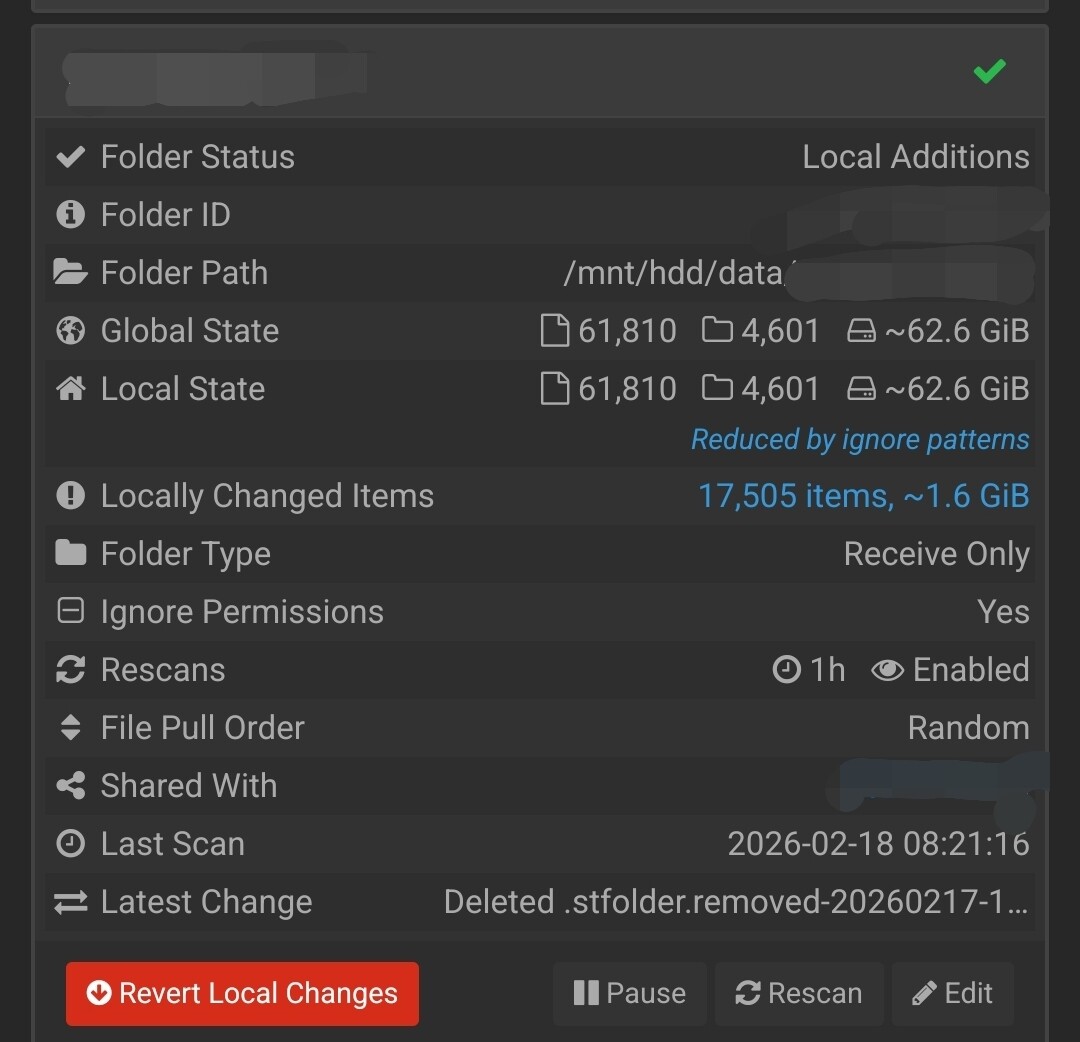This screenshot has height=1042, width=1080.
Task: Open folder settings with the Edit button
Action: (952, 993)
